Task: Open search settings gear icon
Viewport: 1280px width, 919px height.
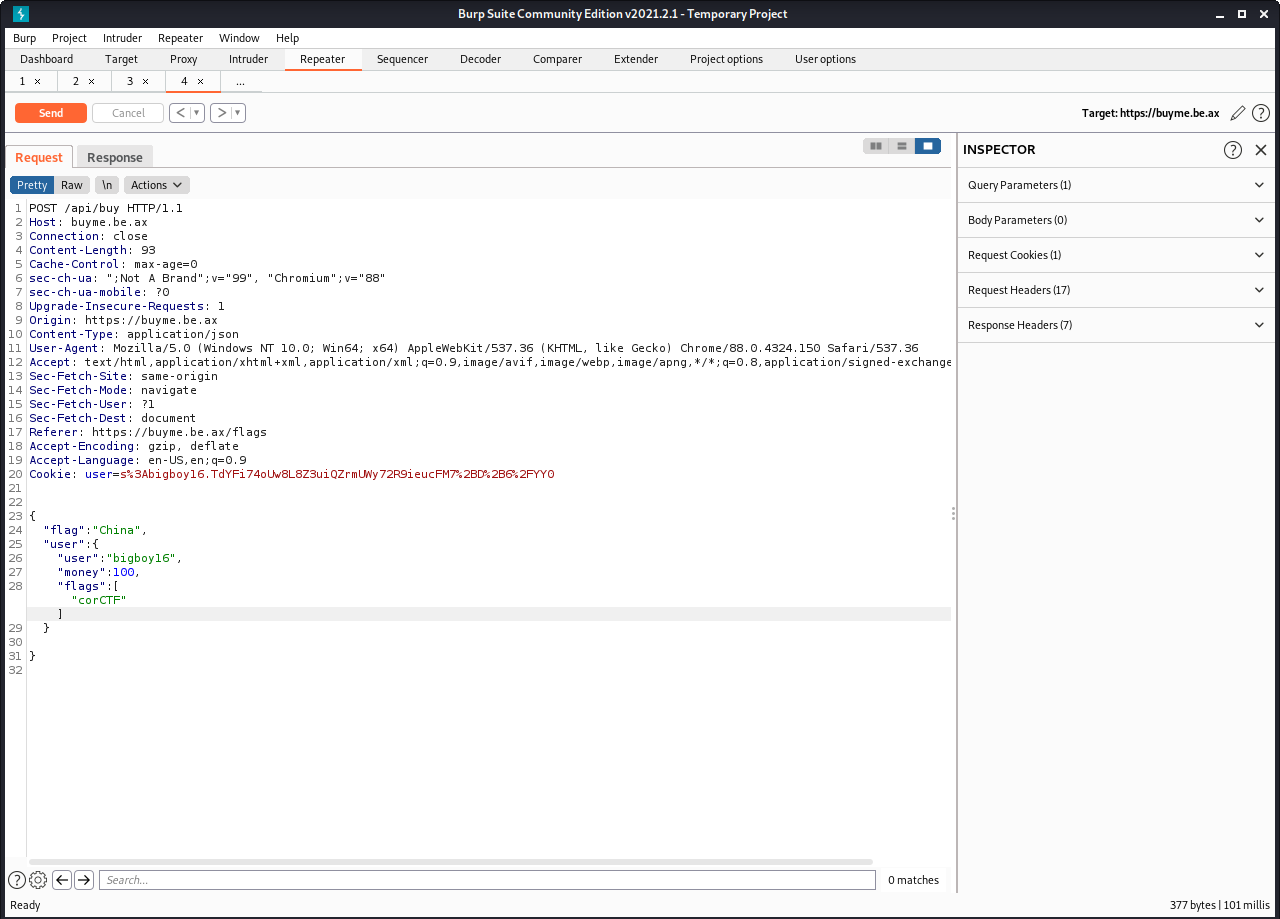Action: click(x=38, y=880)
